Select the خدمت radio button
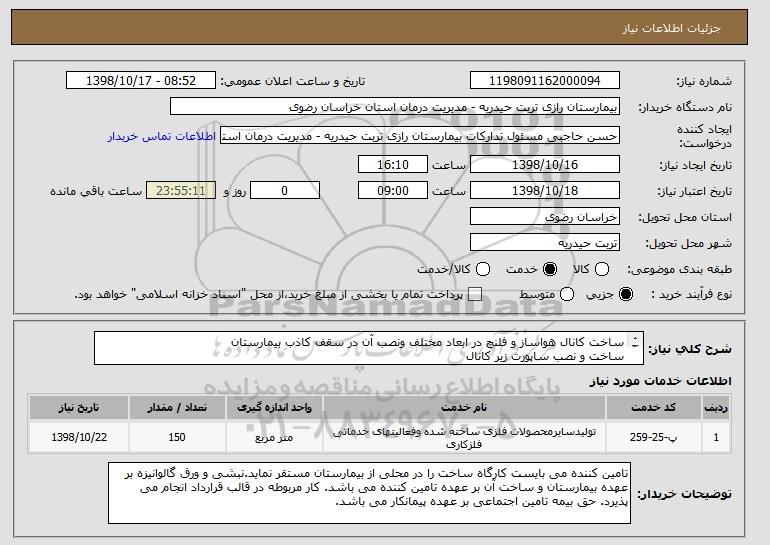Viewport: 770px width, 545px height. (x=550, y=269)
